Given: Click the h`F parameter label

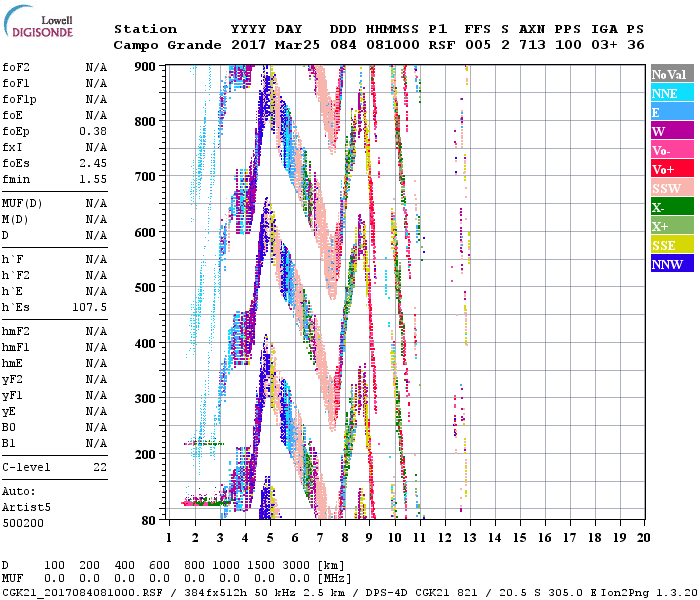Looking at the screenshot, I should 12,259.
